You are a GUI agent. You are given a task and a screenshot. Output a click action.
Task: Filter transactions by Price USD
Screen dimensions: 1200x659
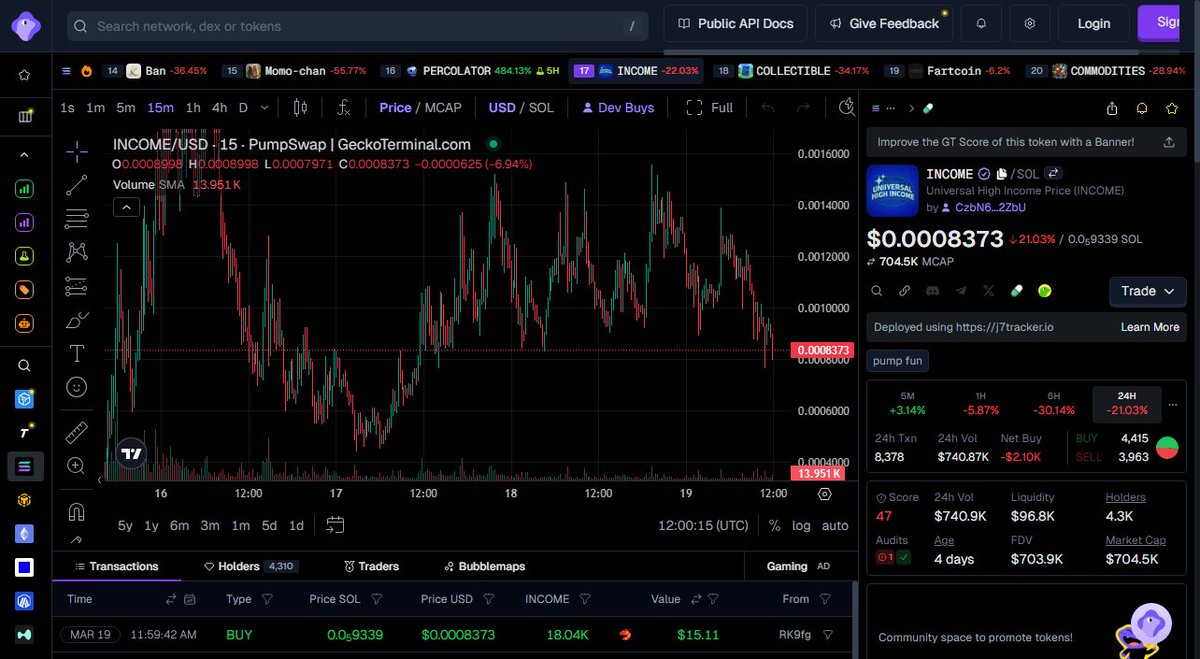point(489,599)
